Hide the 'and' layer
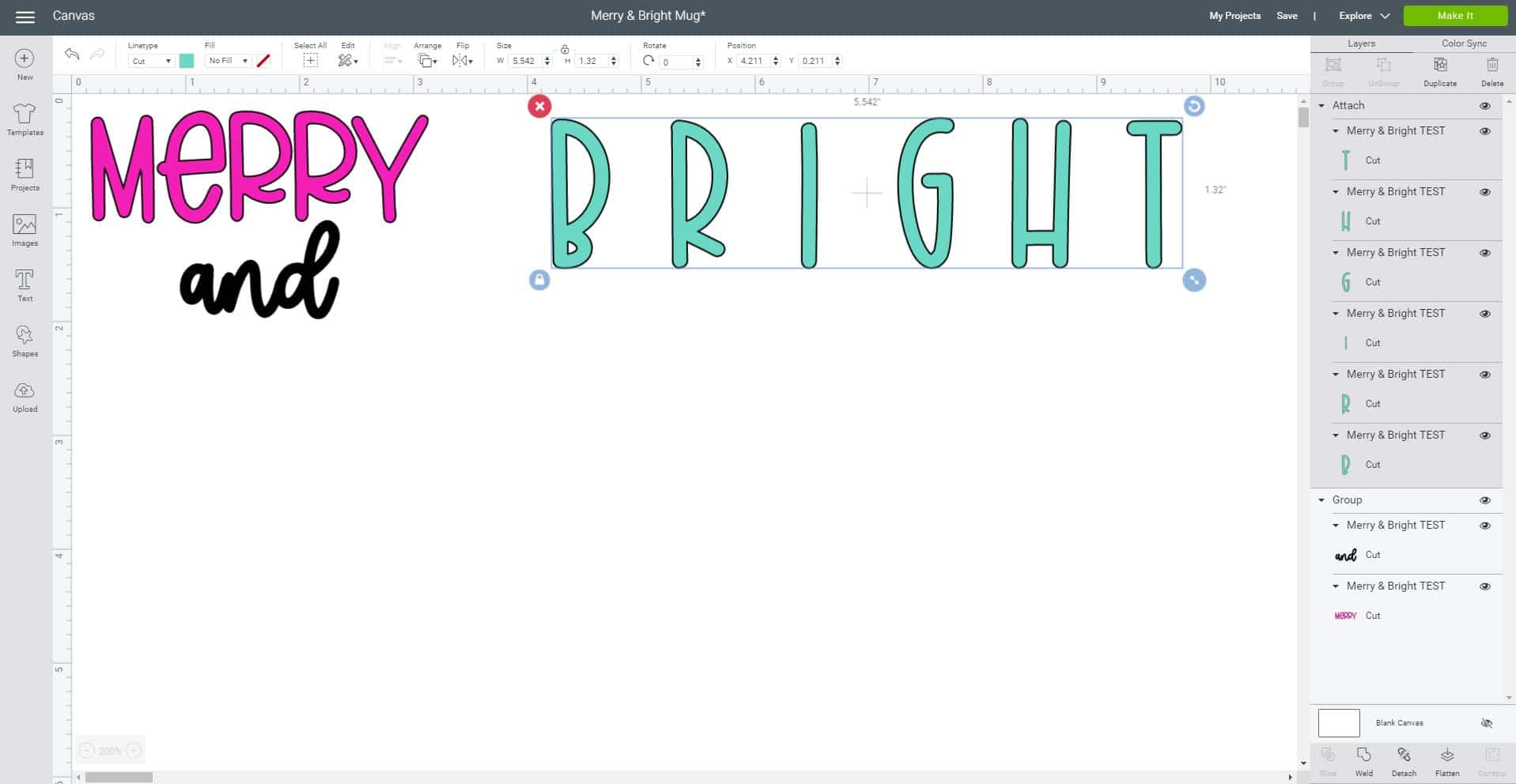 (x=1485, y=526)
